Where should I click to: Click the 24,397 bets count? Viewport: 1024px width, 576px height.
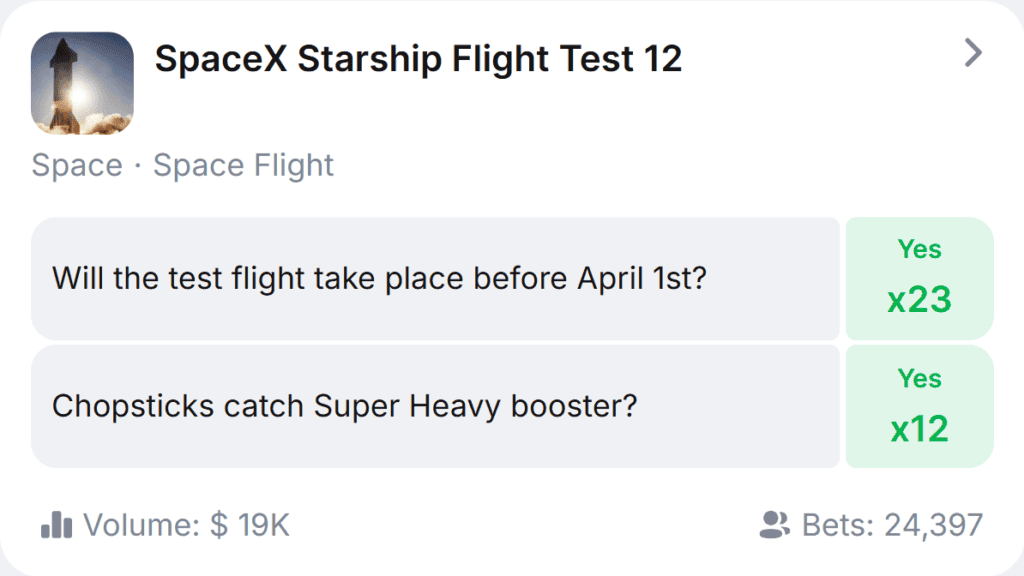[x=933, y=525]
